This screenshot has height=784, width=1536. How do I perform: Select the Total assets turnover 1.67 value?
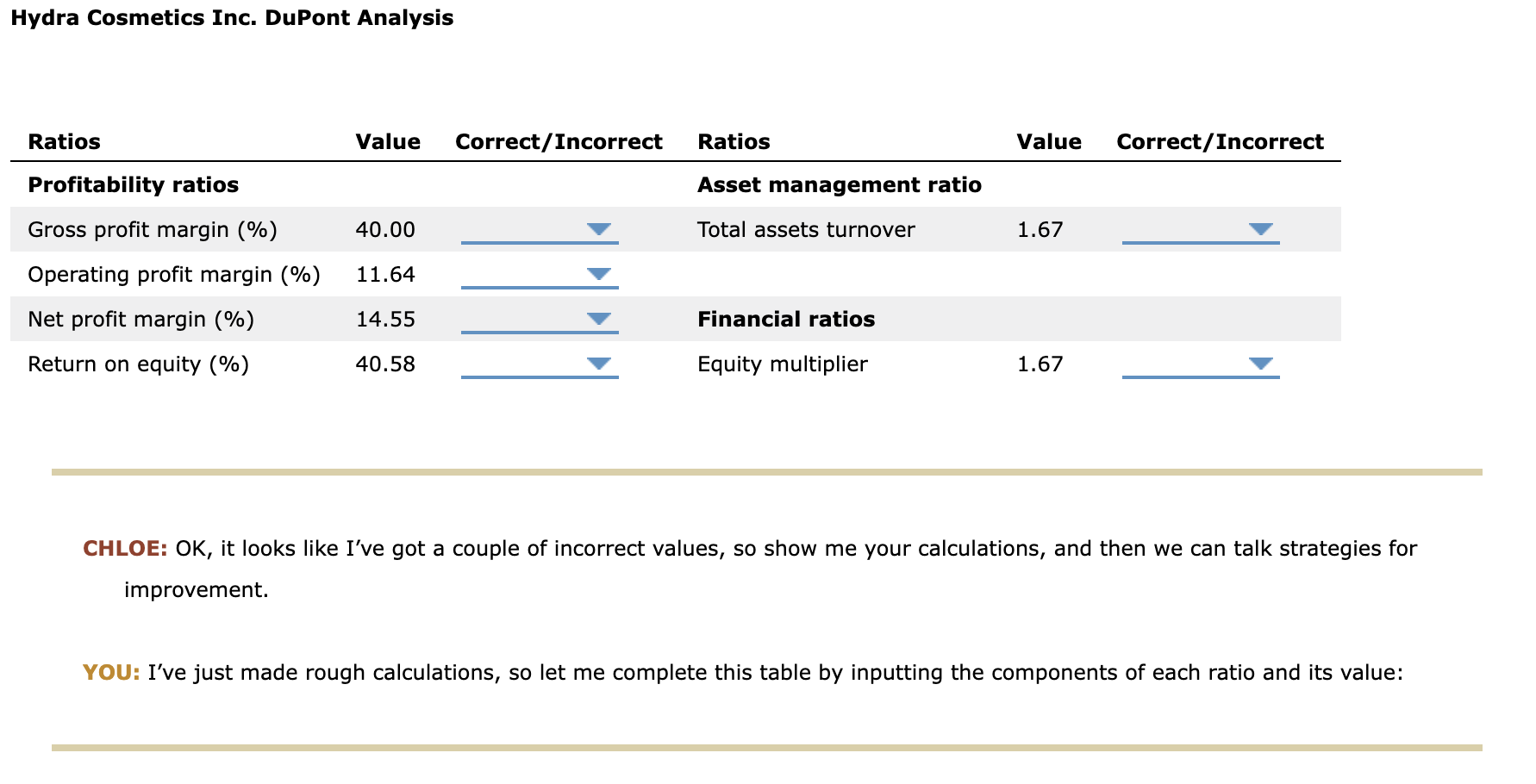[x=1040, y=230]
